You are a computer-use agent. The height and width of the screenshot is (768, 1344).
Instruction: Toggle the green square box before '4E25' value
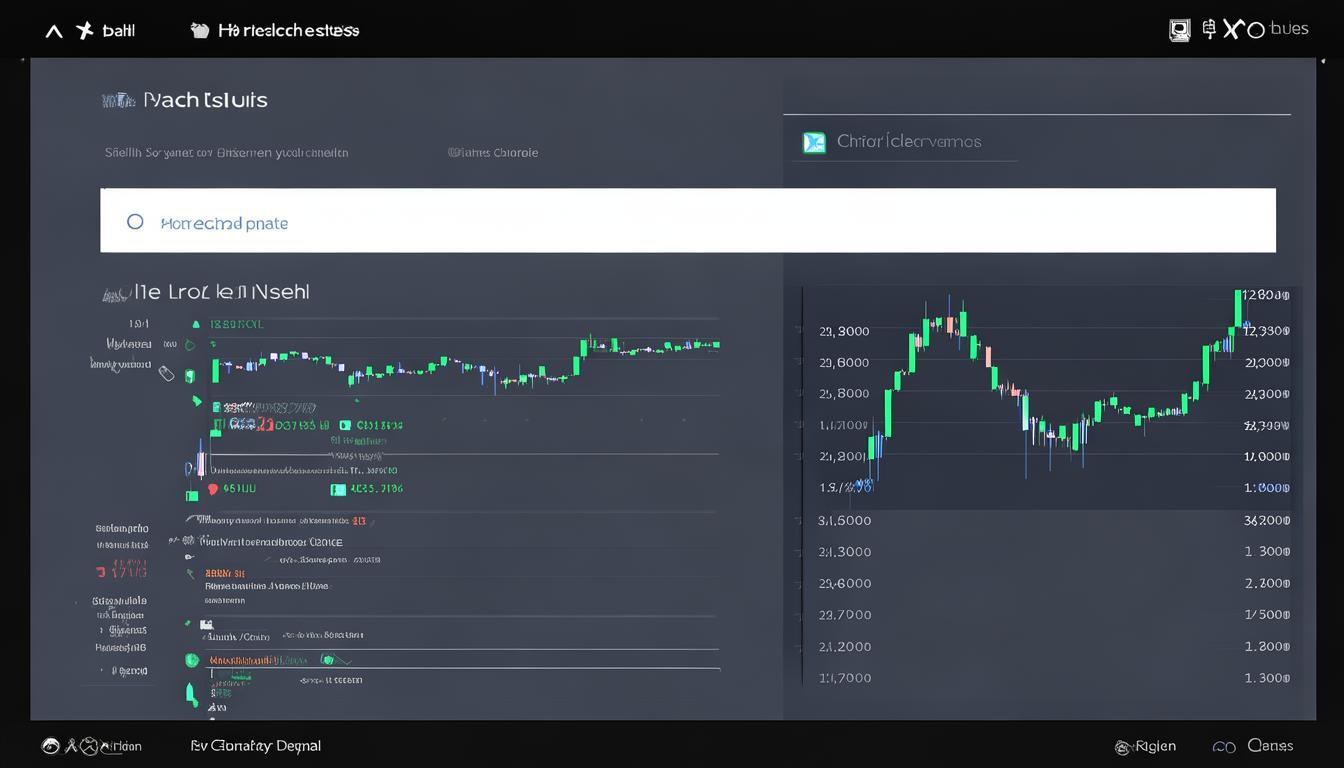click(338, 490)
